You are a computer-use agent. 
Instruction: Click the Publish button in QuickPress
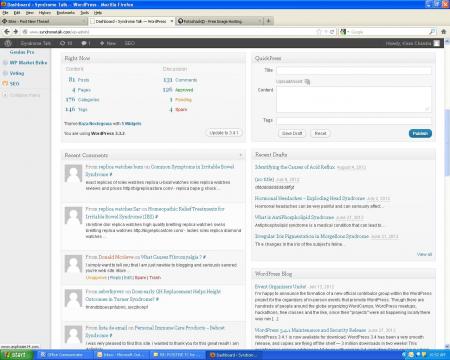pyautogui.click(x=420, y=133)
